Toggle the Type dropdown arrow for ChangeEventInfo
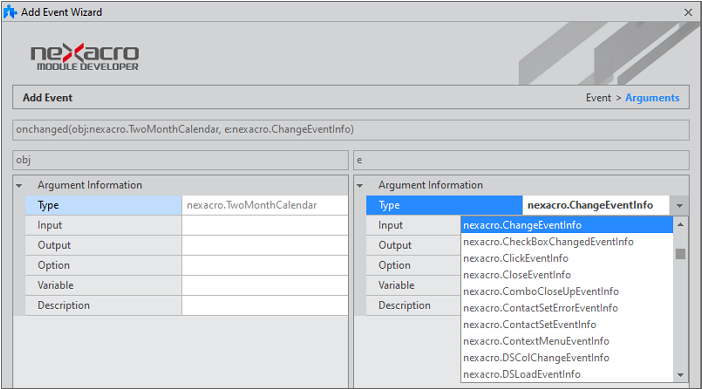The width and height of the screenshot is (702, 389). point(679,205)
